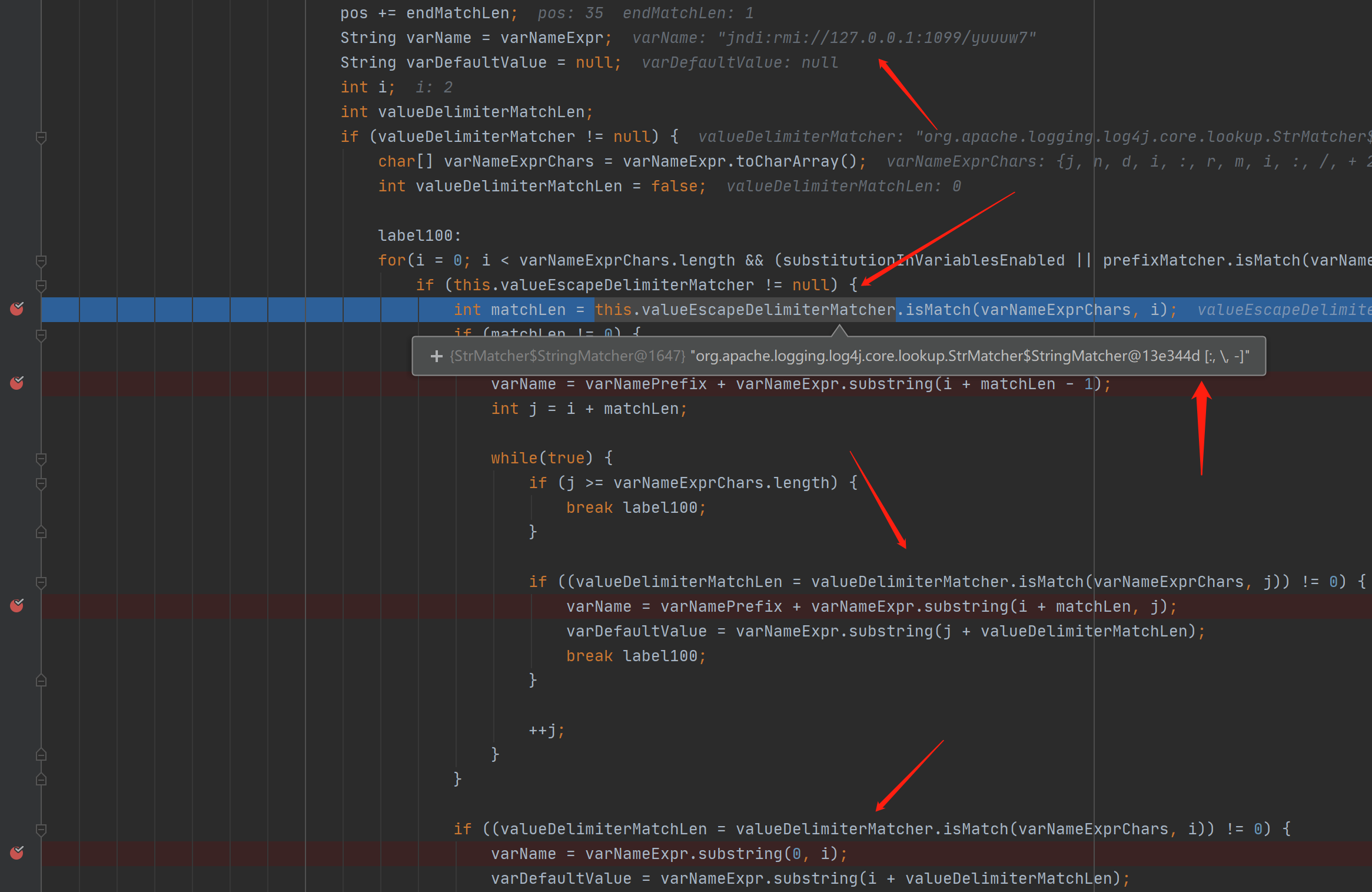Fold the for(i = 0 loop
The height and width of the screenshot is (892, 1372).
coord(41,260)
